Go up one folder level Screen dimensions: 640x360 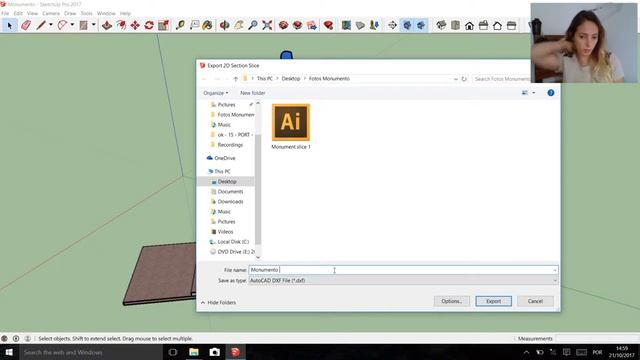tap(236, 79)
